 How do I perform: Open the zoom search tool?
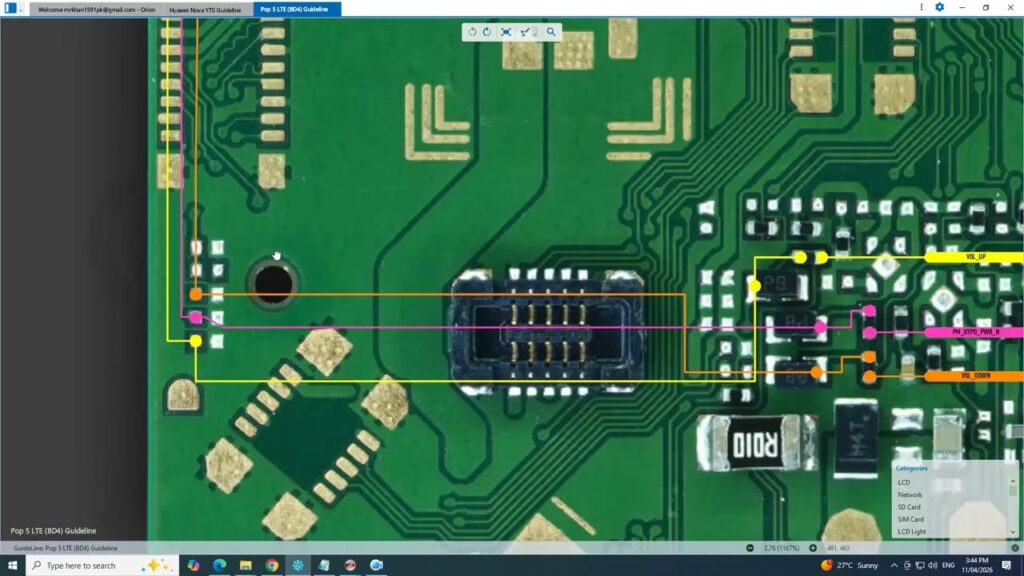(550, 31)
